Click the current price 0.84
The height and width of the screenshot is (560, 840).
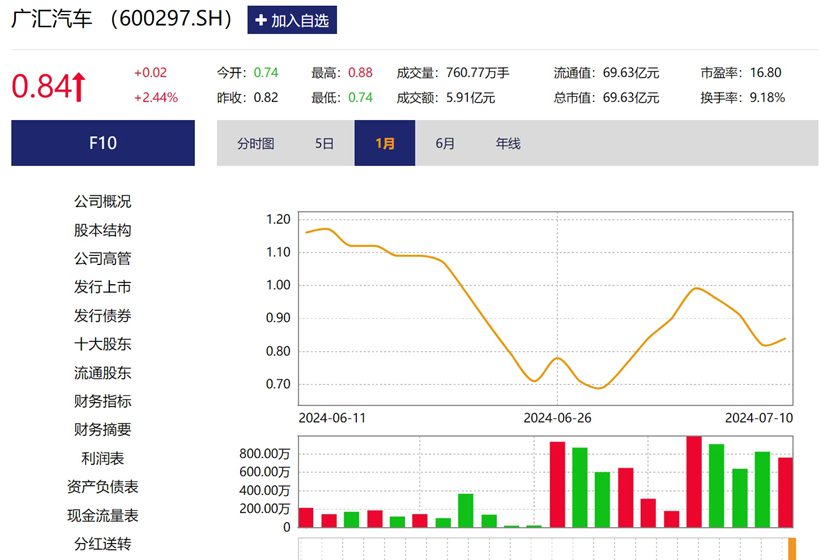click(41, 86)
